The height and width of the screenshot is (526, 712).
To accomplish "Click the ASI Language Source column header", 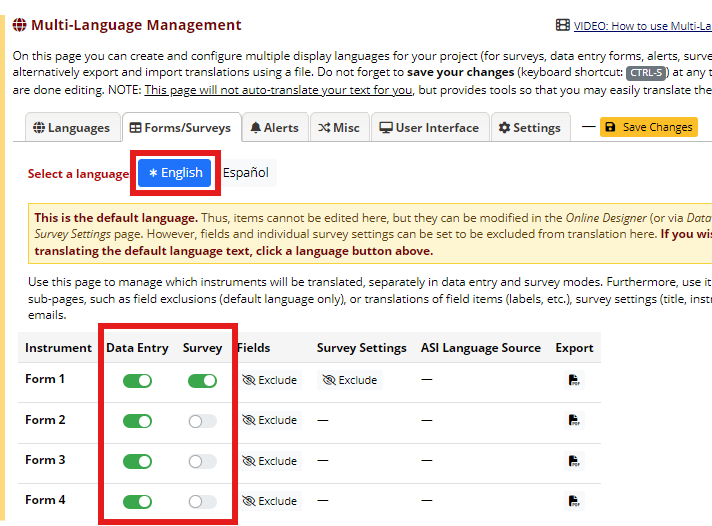I will pyautogui.click(x=480, y=348).
